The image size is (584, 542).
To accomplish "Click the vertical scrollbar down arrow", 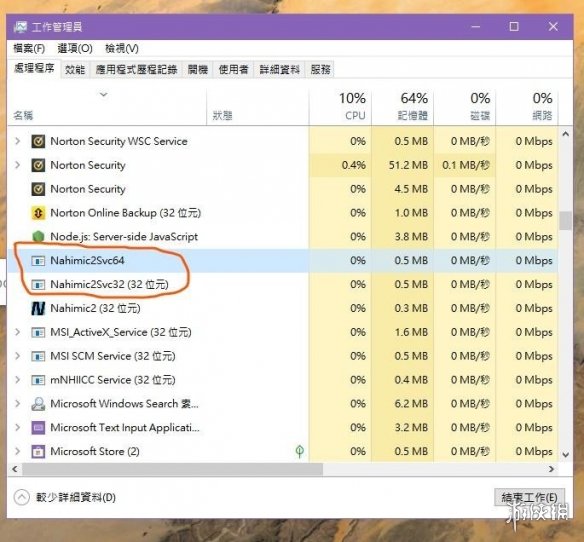I will 565,454.
